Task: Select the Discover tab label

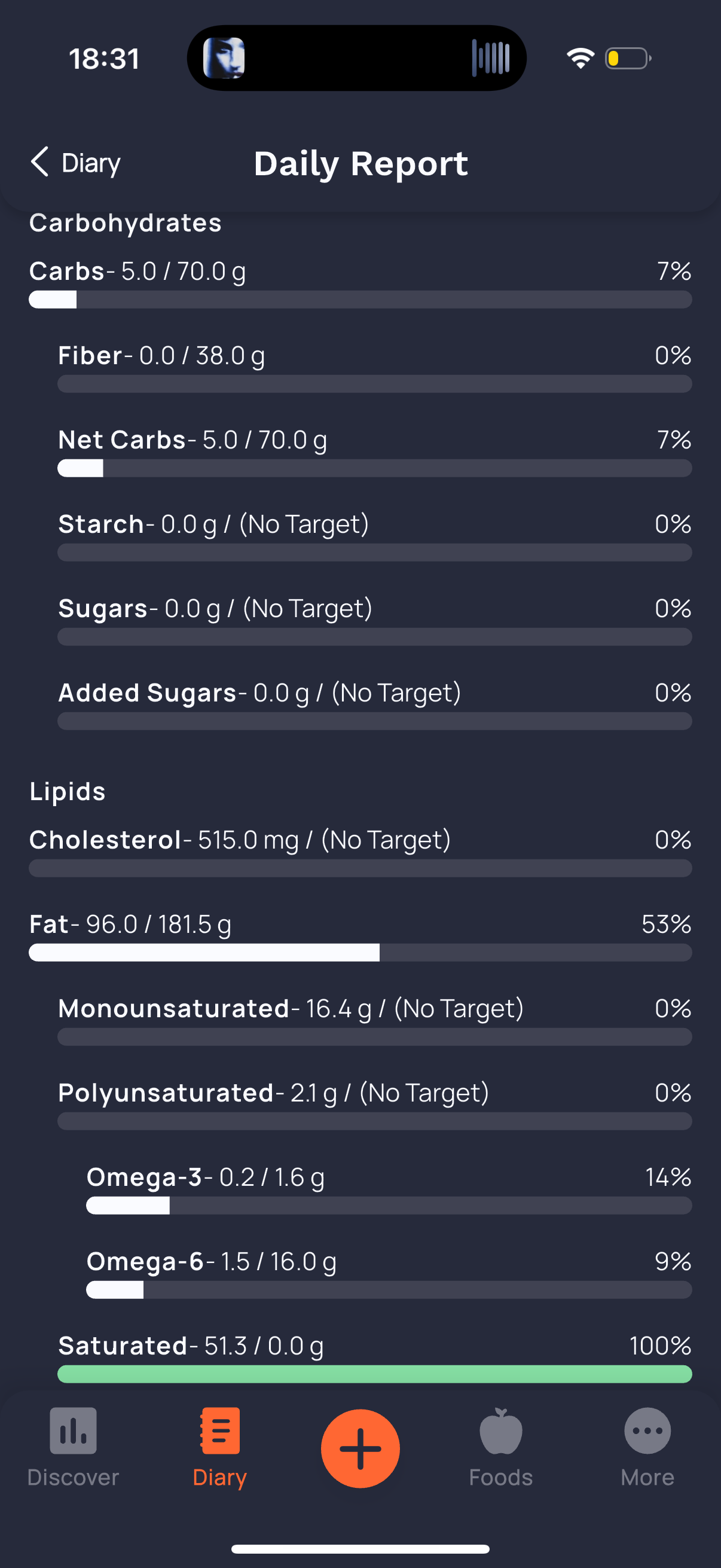Action: (73, 1478)
